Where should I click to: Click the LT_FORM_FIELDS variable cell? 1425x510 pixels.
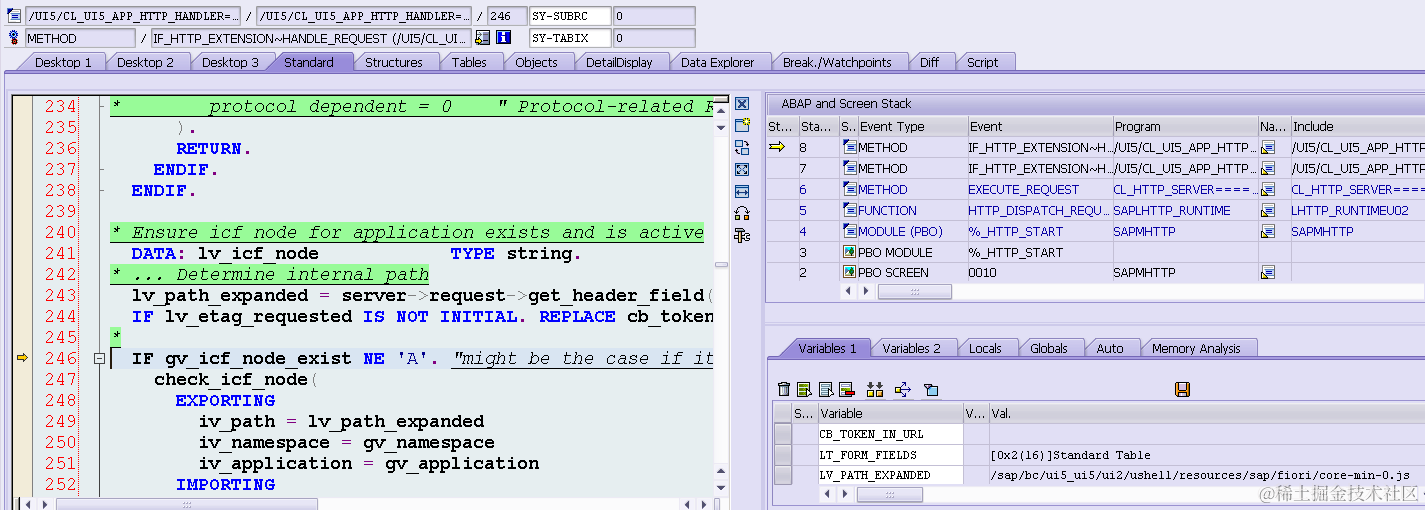tap(890, 455)
